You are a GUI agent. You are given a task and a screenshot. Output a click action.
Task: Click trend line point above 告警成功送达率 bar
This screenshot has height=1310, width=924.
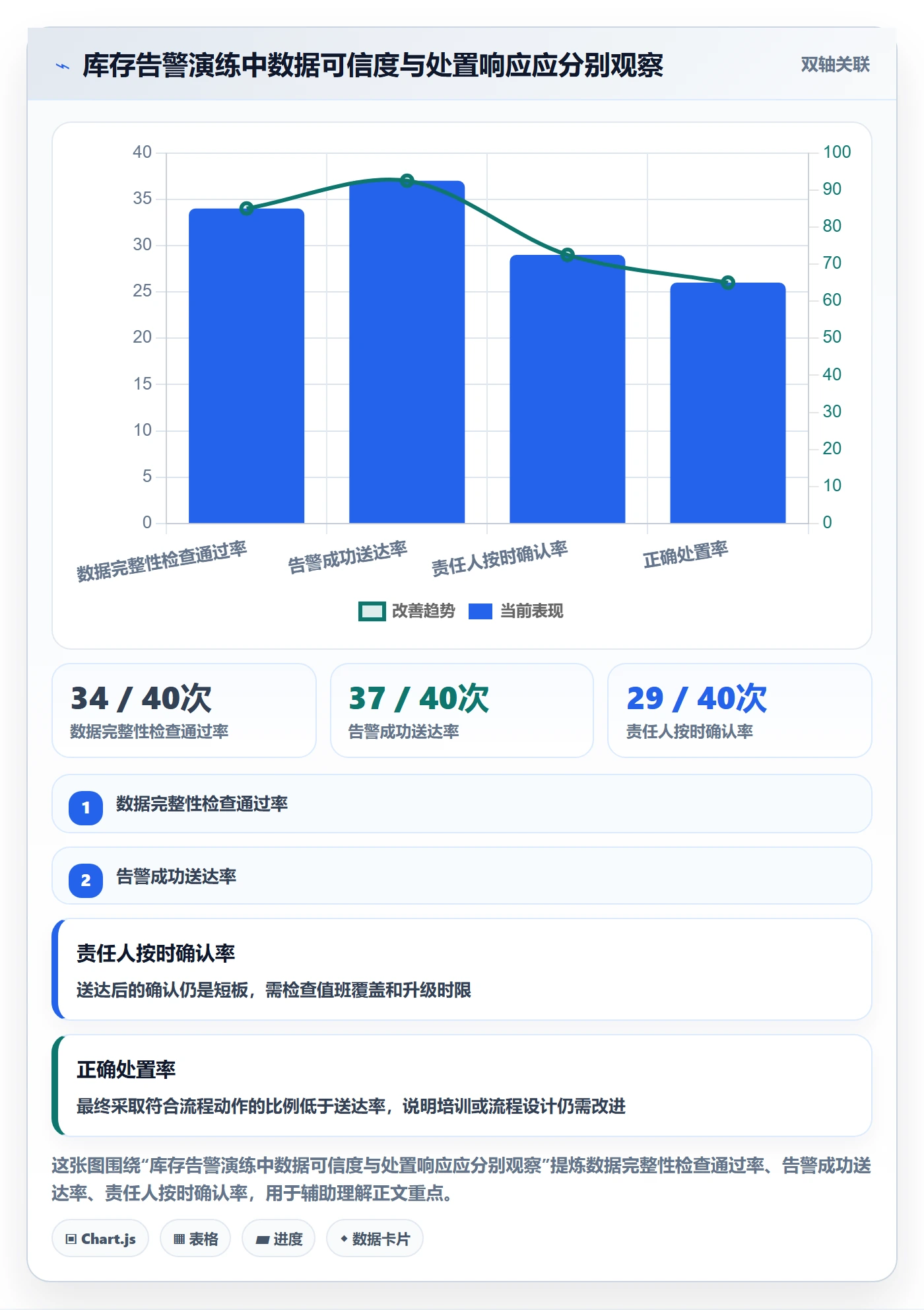[x=407, y=181]
